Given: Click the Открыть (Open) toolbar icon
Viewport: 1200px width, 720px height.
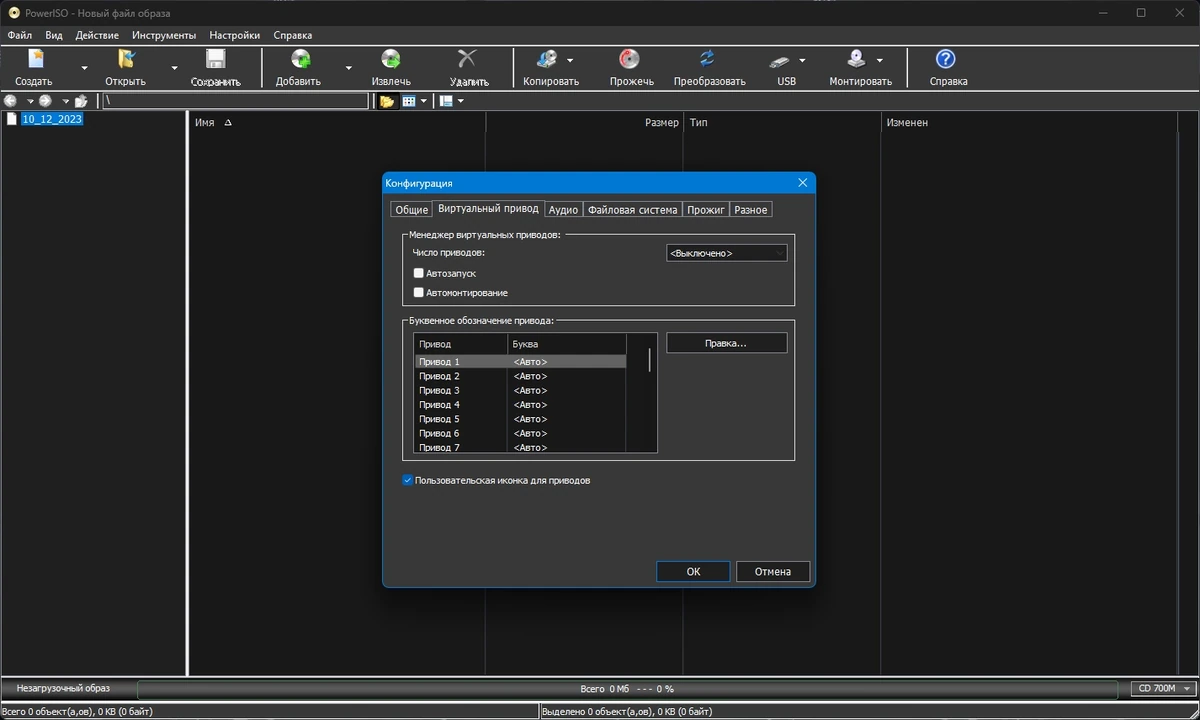Looking at the screenshot, I should (126, 59).
